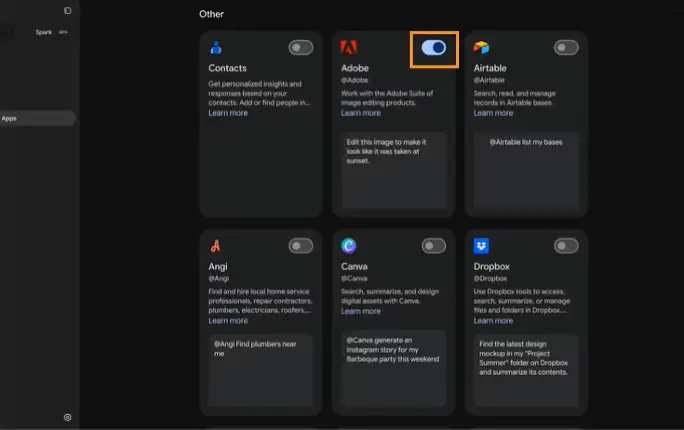
Task: Click the Adobe logo icon
Action: (349, 47)
